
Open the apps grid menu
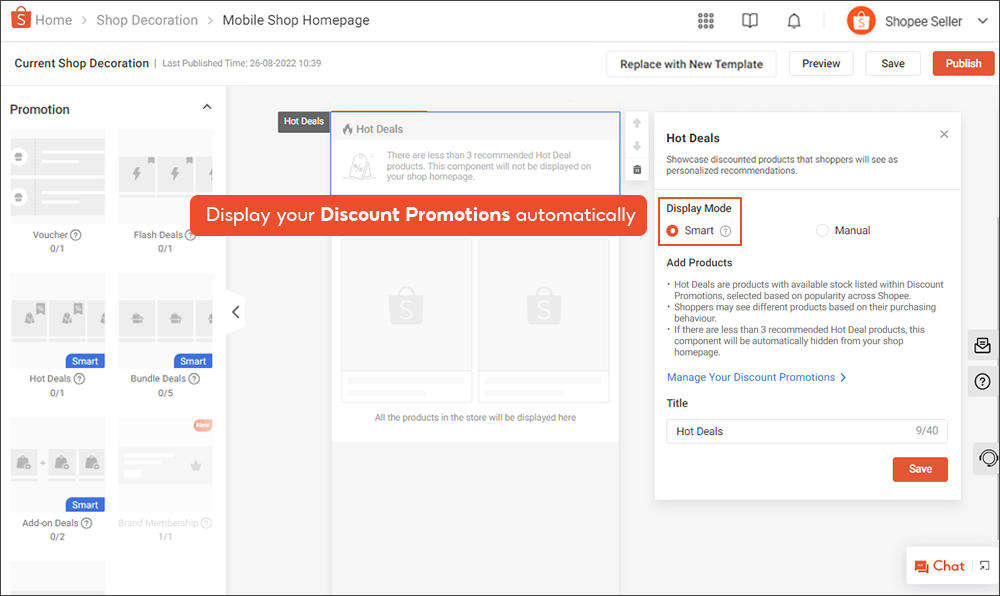tap(706, 21)
